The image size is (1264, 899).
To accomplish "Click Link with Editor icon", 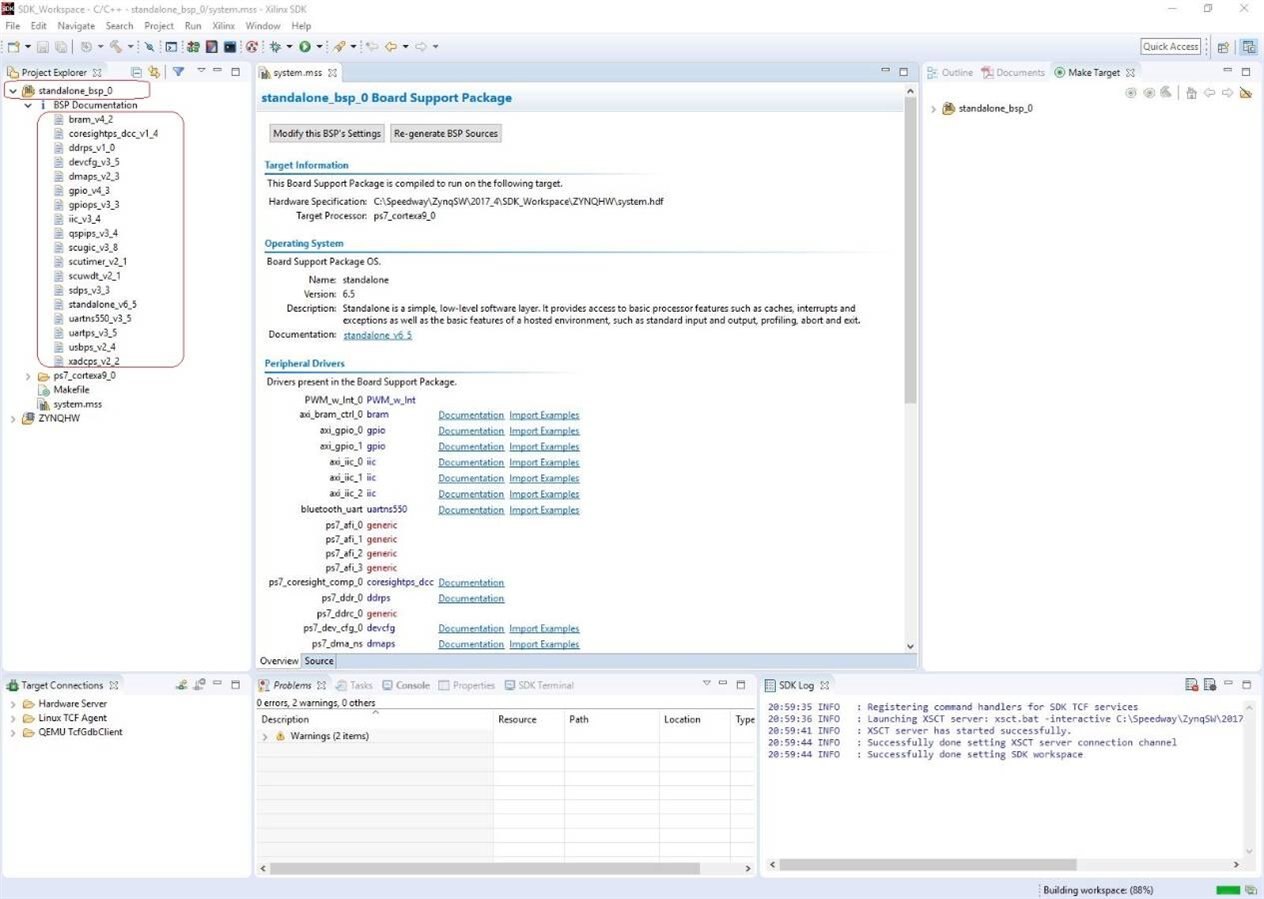I will [154, 72].
